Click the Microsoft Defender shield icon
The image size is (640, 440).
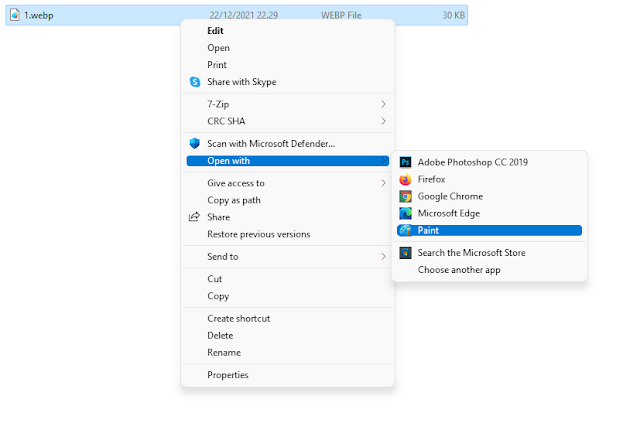pyautogui.click(x=195, y=143)
